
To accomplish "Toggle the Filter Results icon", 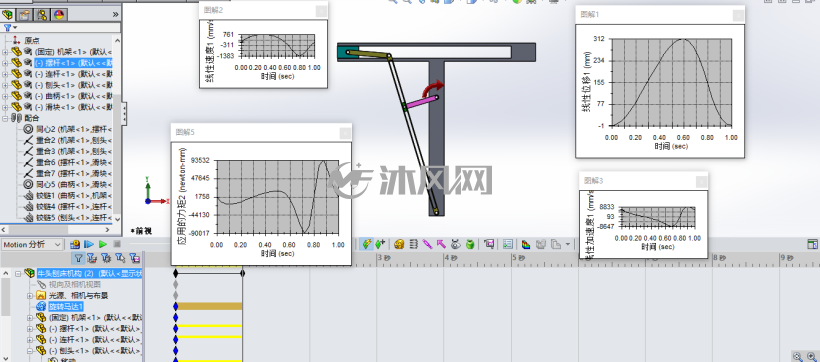I will (x=134, y=257).
